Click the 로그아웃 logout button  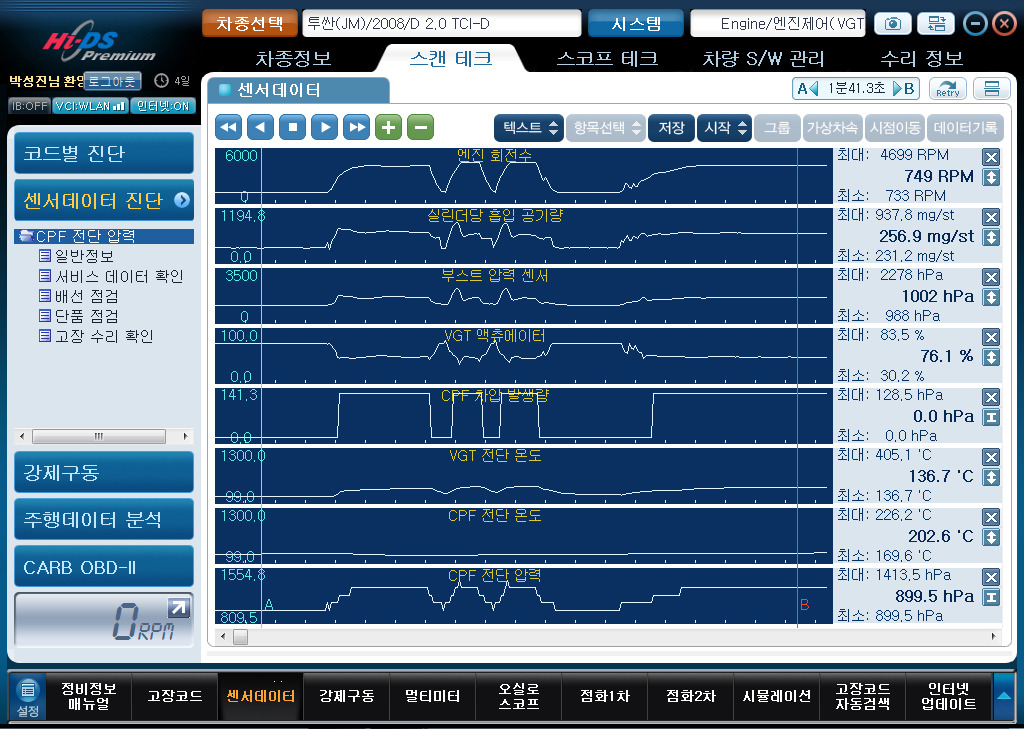coord(113,82)
